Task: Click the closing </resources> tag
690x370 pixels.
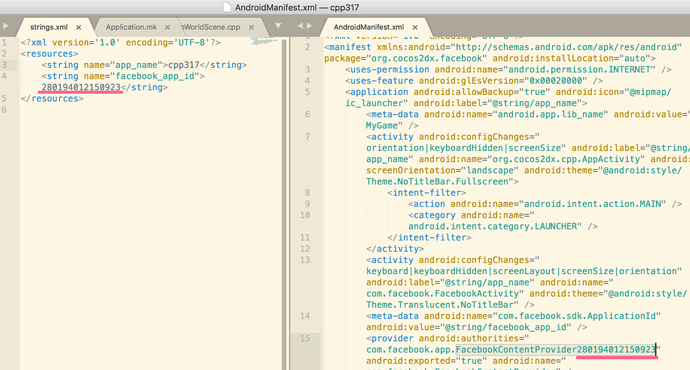Action: pyautogui.click(x=52, y=99)
